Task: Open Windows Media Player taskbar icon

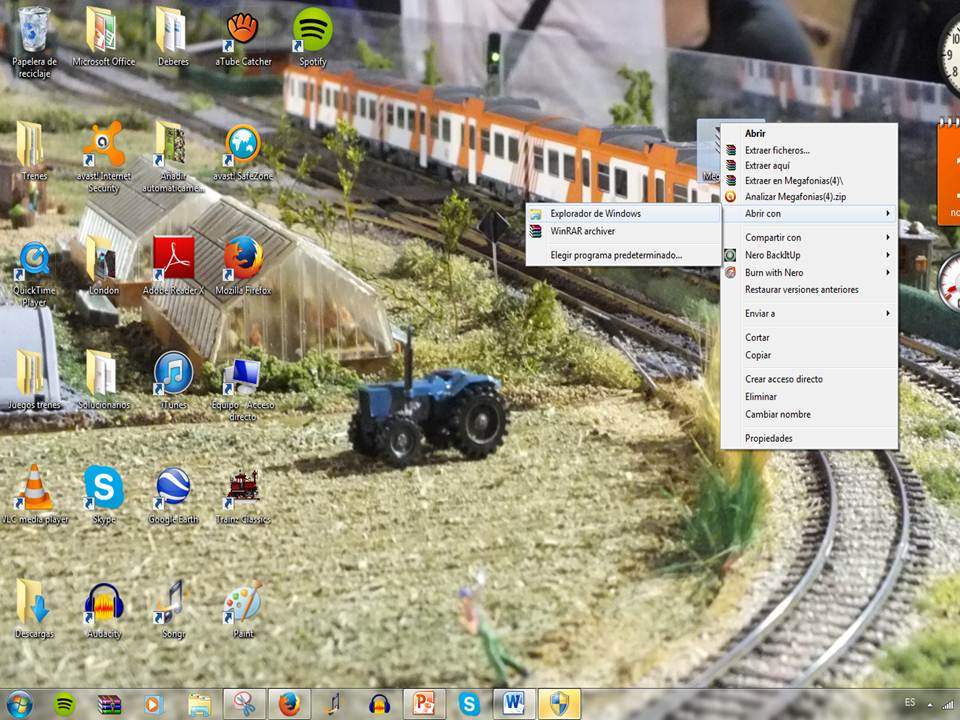Action: coord(154,705)
